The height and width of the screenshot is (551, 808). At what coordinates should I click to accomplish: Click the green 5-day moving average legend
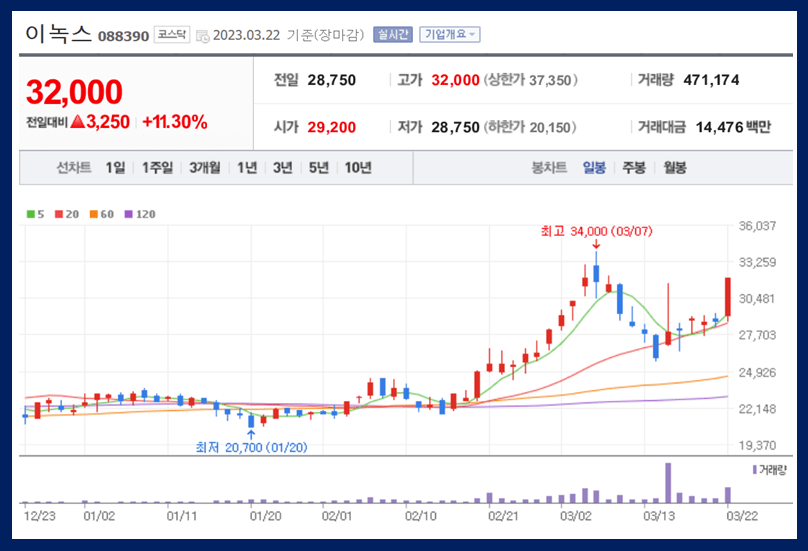(x=36, y=214)
